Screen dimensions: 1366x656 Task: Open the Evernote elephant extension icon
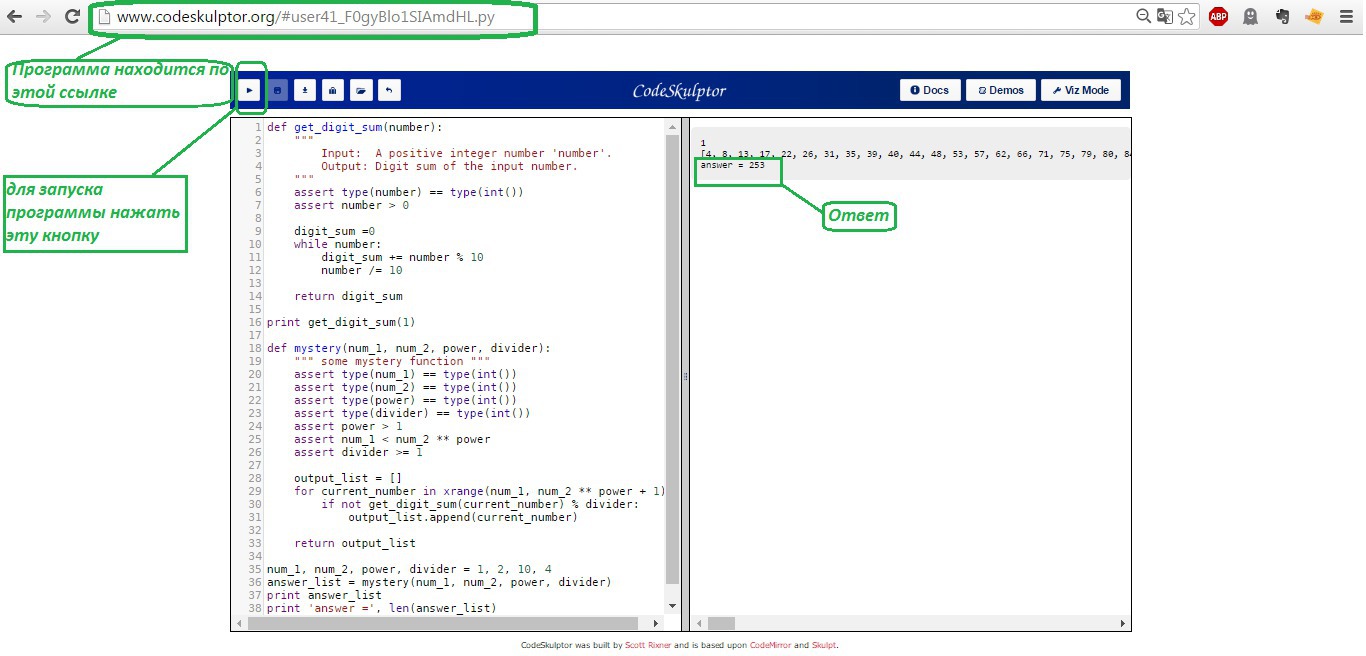pyautogui.click(x=1283, y=16)
